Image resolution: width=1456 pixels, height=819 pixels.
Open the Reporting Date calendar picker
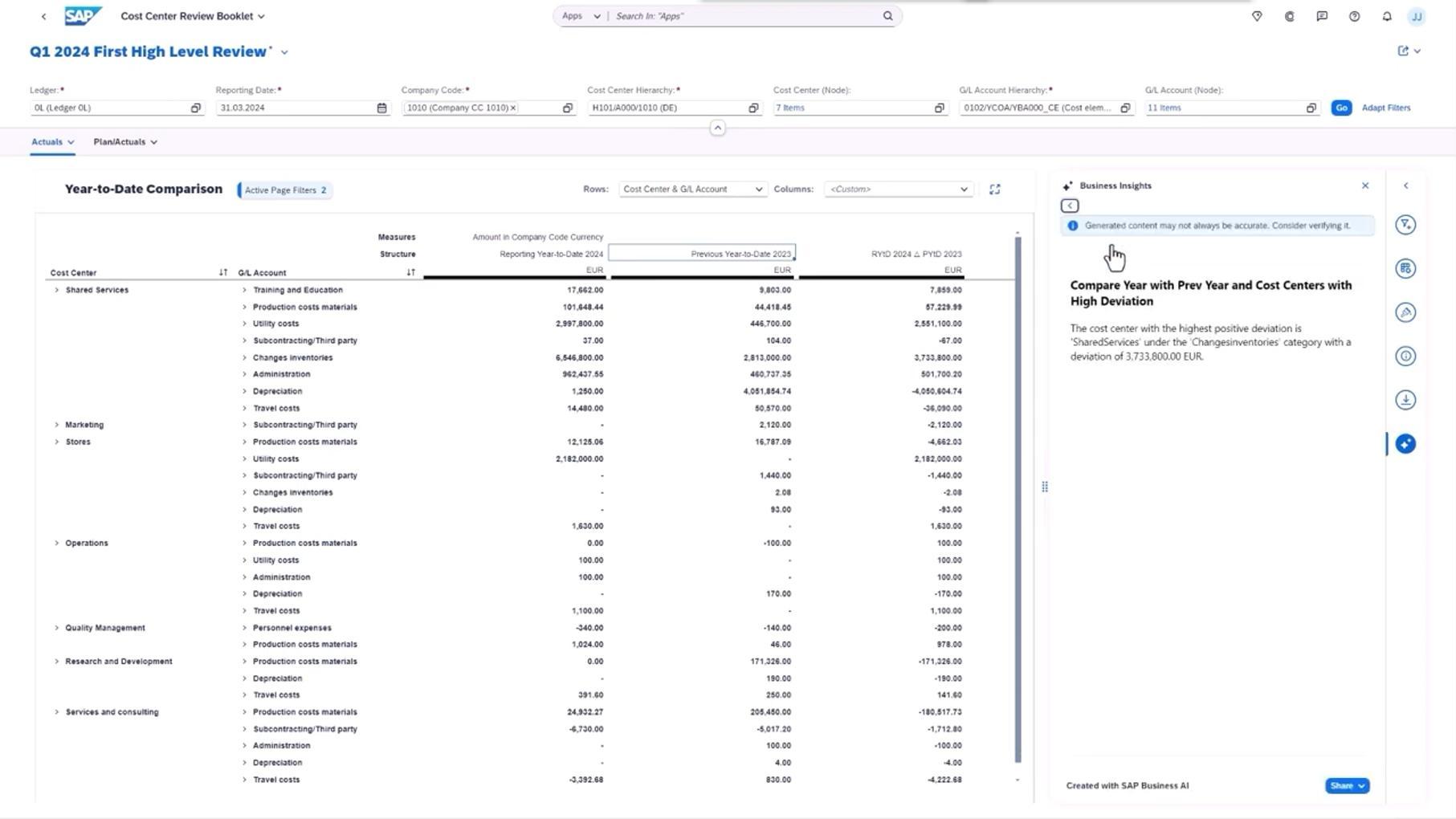[x=381, y=108]
